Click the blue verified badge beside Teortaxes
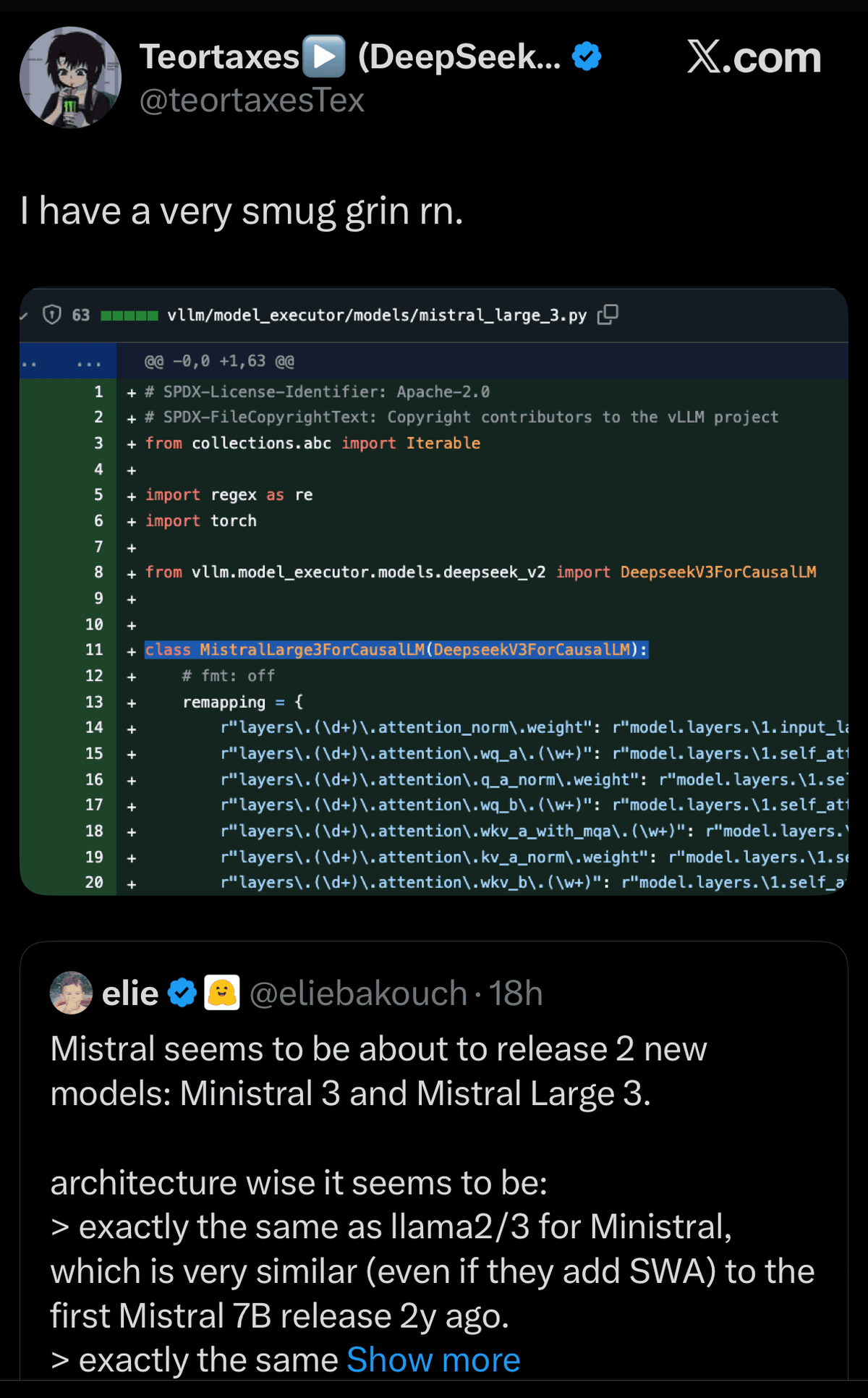The image size is (868, 1398). coord(587,56)
